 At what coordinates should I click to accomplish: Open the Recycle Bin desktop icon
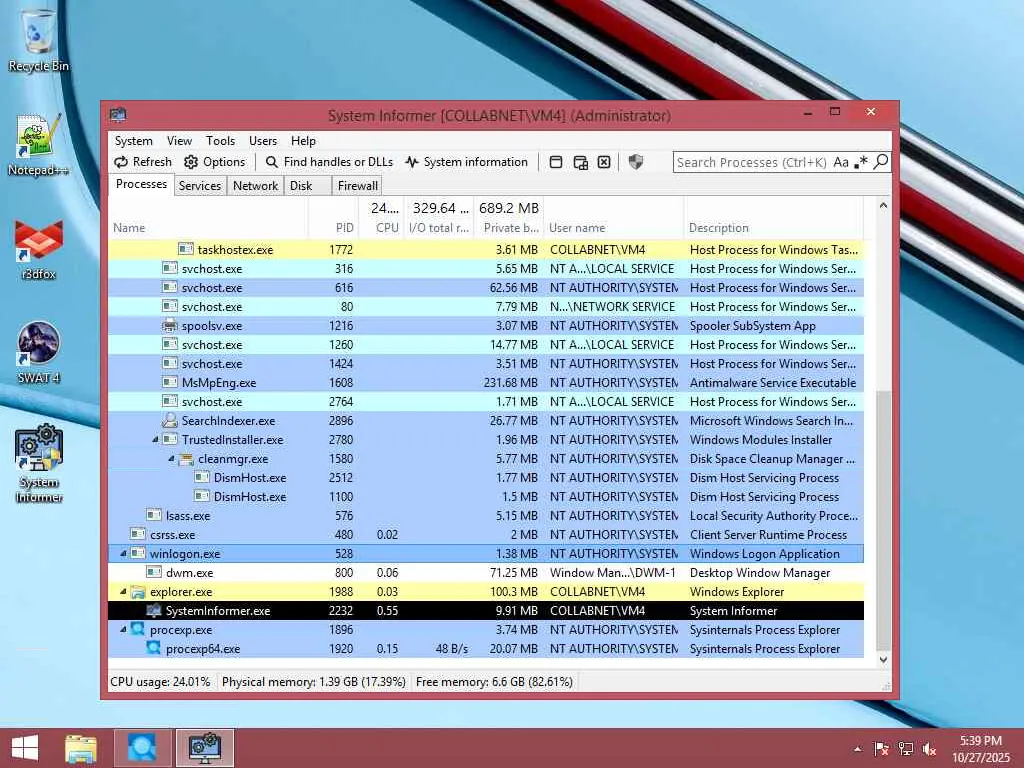39,41
